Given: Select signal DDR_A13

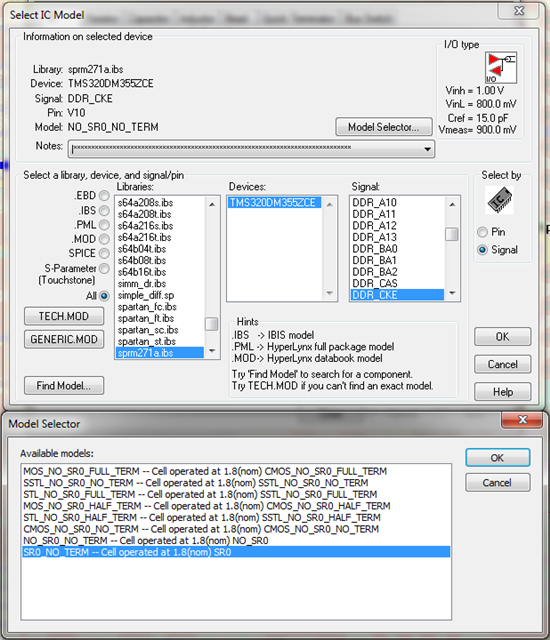Looking at the screenshot, I should pos(397,237).
